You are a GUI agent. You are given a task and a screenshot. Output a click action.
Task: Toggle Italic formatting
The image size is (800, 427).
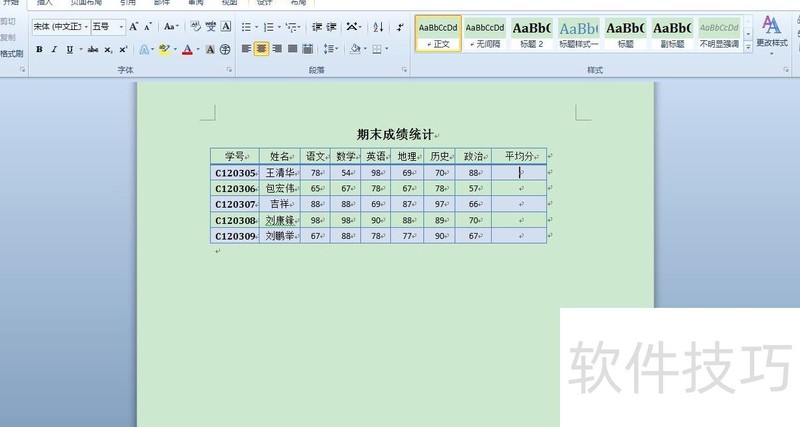(x=54, y=49)
